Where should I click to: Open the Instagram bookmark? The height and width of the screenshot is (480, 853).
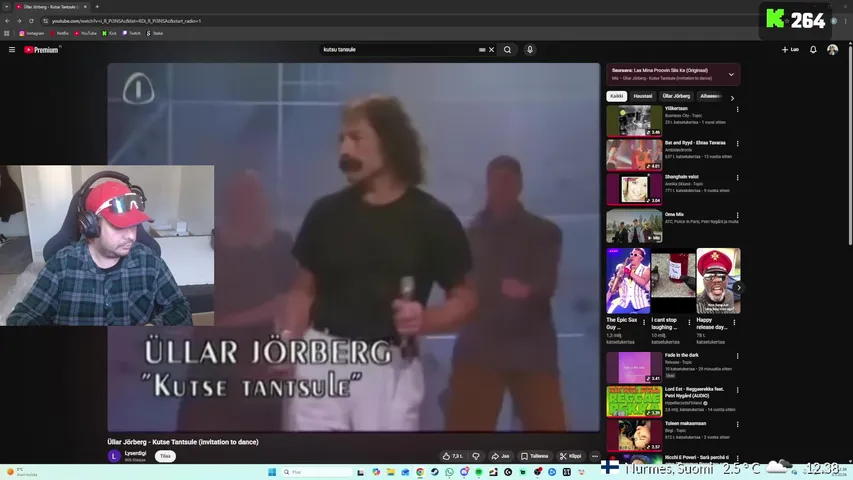pos(32,33)
